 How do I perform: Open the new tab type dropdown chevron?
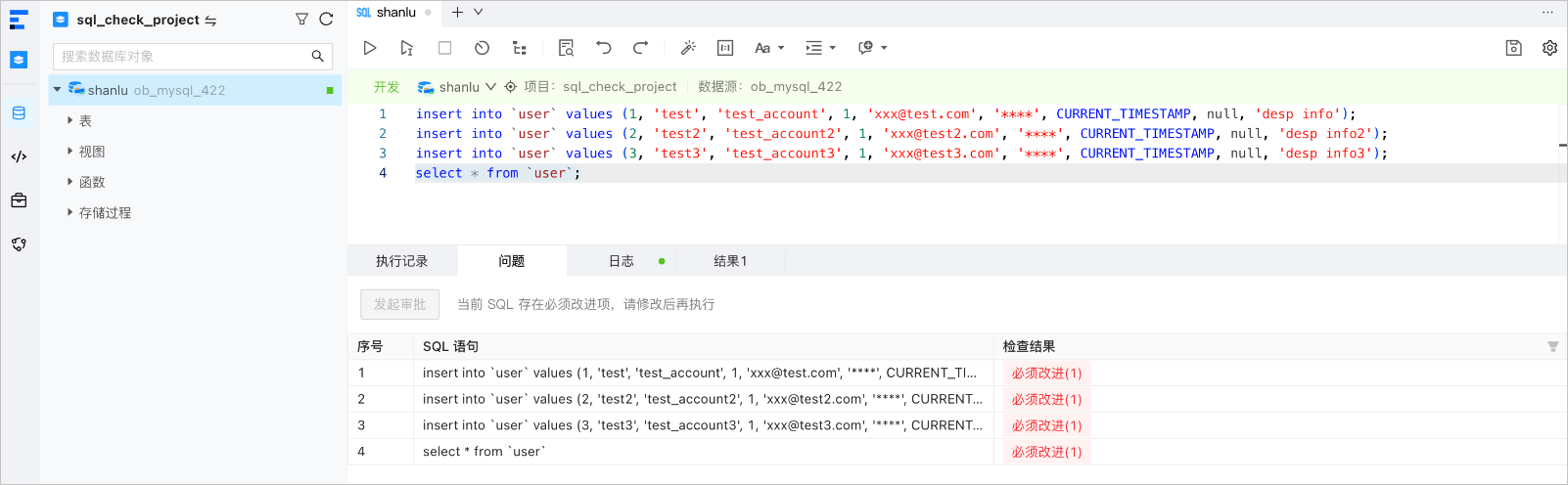[x=479, y=13]
